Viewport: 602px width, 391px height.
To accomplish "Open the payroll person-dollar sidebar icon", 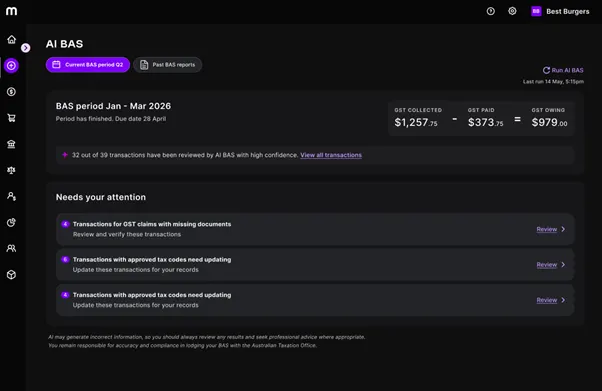I will [x=11, y=196].
